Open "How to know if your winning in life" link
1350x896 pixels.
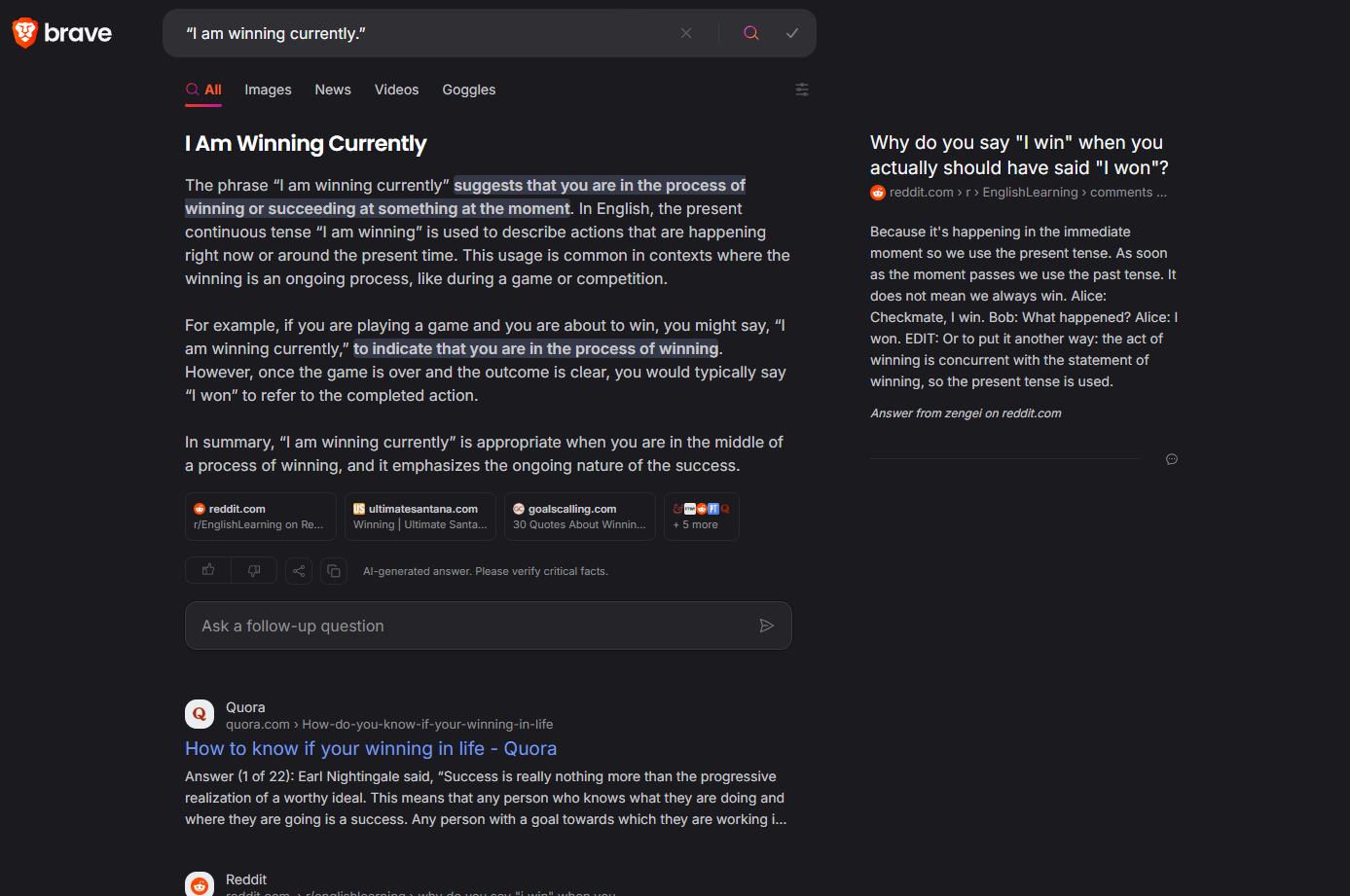[x=371, y=748]
